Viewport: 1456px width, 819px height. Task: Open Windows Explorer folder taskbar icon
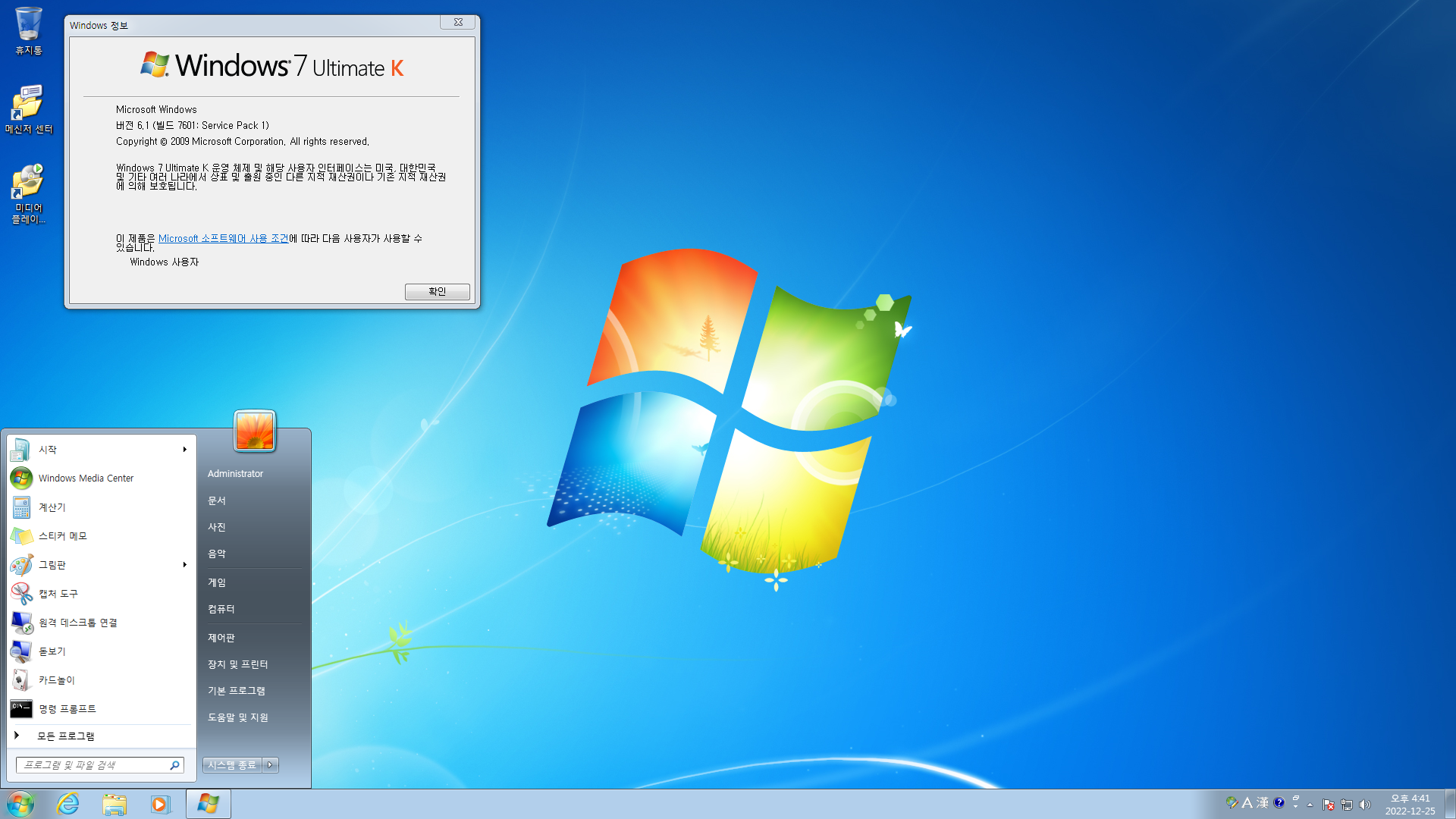point(115,804)
